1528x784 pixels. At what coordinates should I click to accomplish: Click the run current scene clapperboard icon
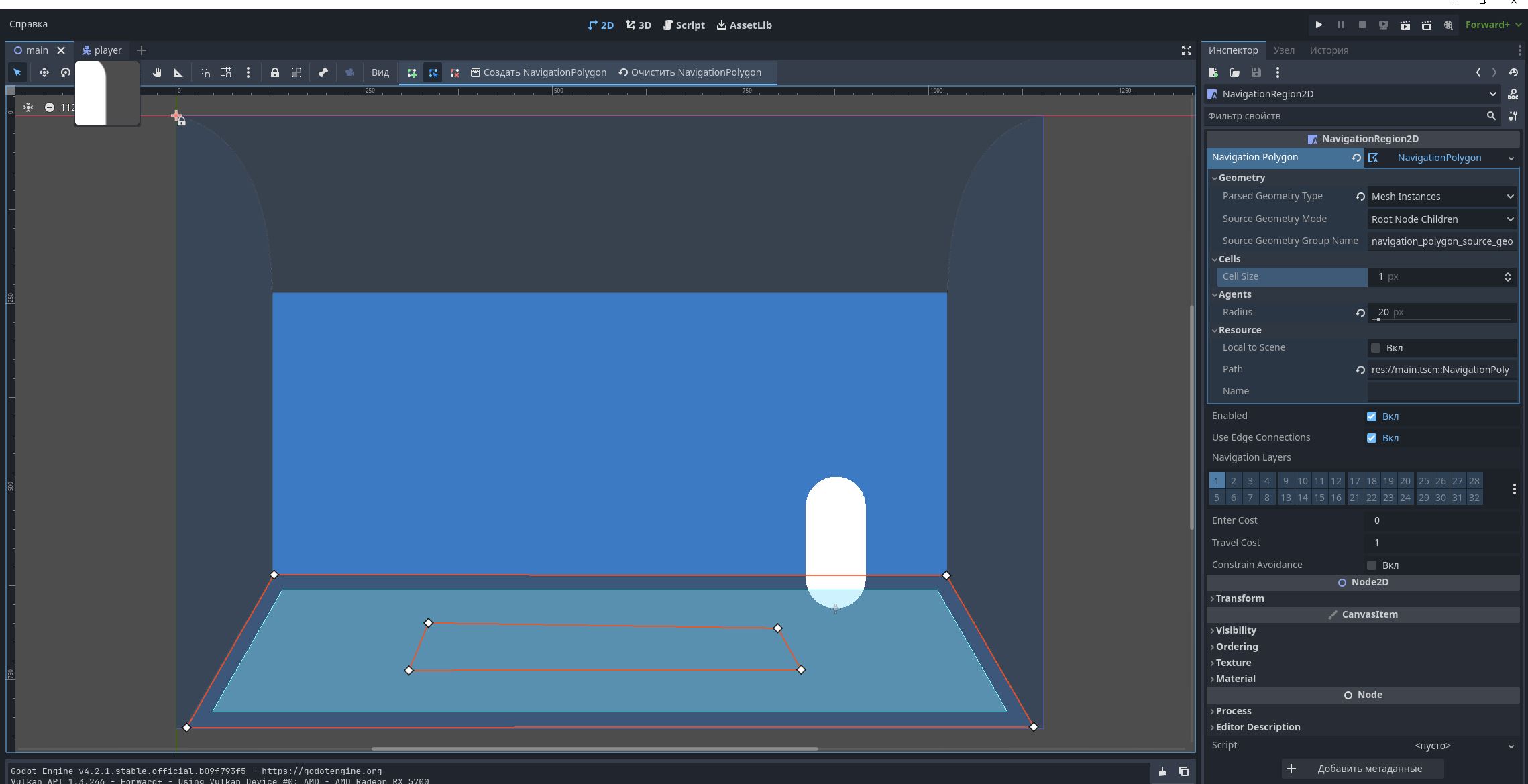[x=1405, y=25]
